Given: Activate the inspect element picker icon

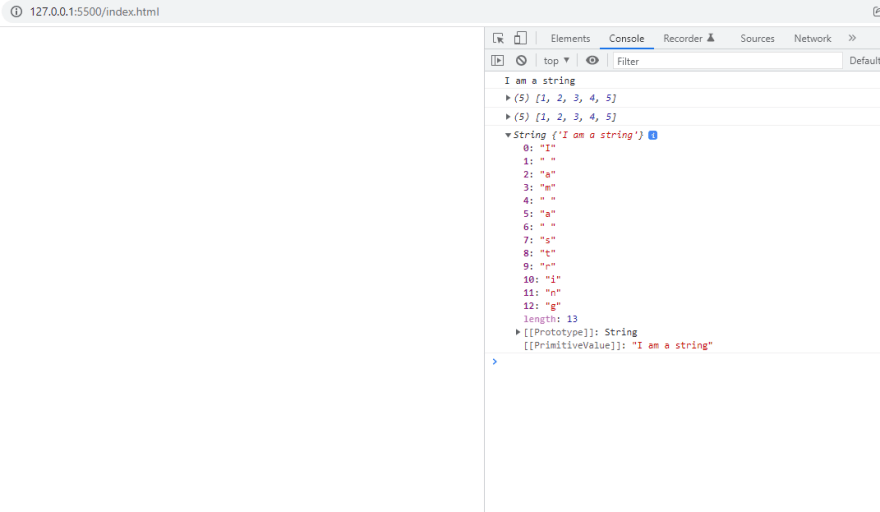Looking at the screenshot, I should (x=498, y=38).
